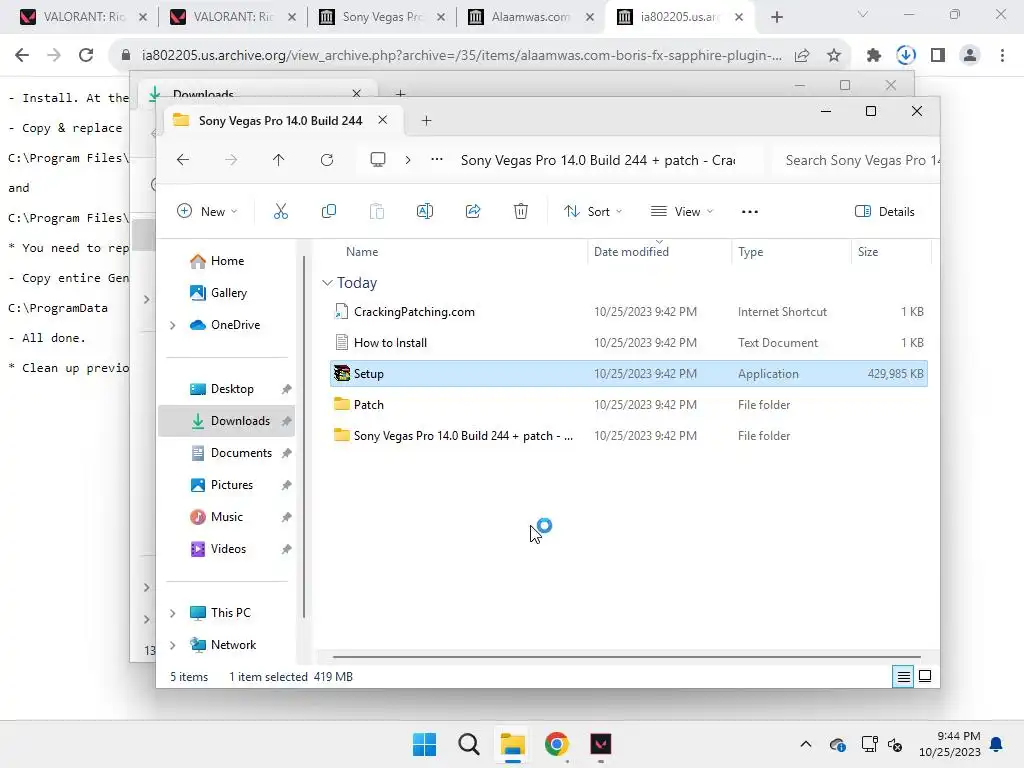Screen dimensions: 1024x768
Task: Open a new Chrome tab
Action: click(776, 18)
